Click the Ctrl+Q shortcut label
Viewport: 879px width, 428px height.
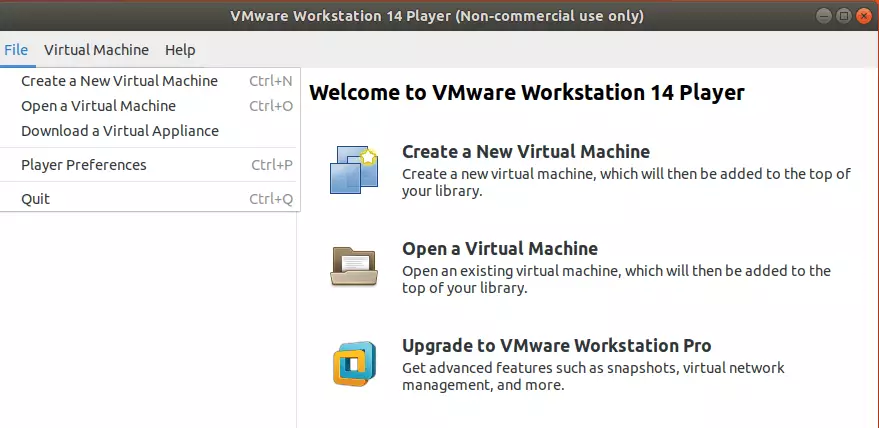pyautogui.click(x=271, y=199)
